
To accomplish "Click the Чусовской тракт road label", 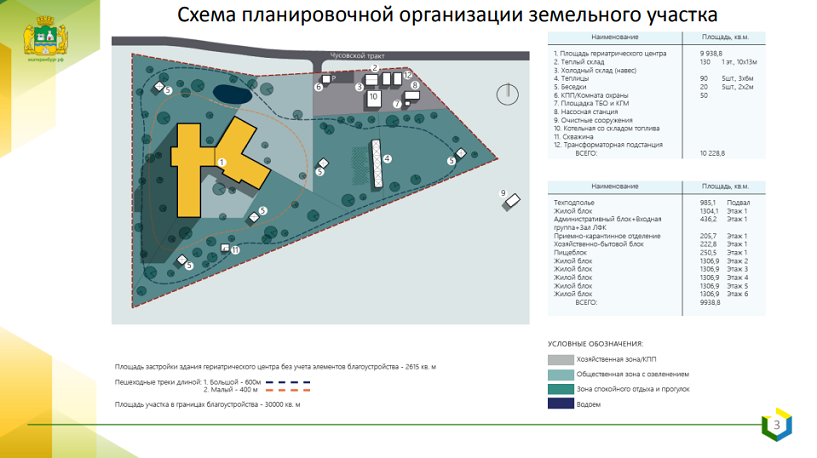I will click(x=357, y=55).
